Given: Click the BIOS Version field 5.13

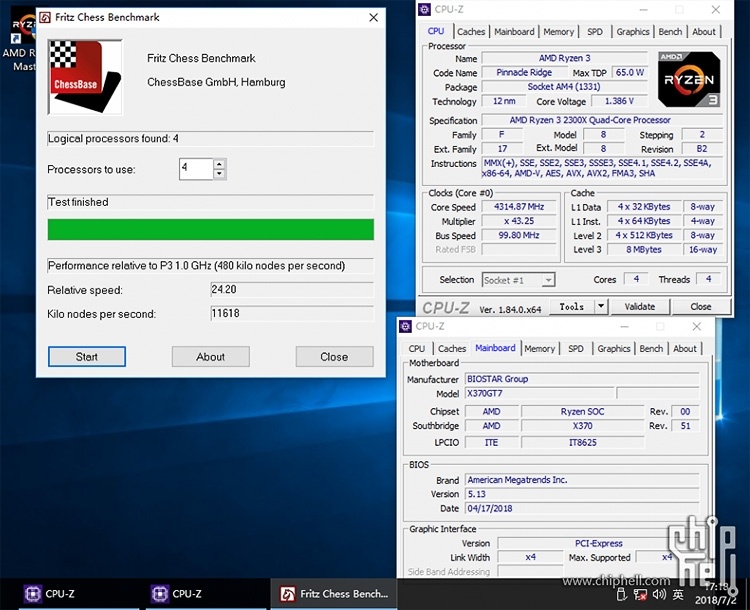Looking at the screenshot, I should point(582,494).
